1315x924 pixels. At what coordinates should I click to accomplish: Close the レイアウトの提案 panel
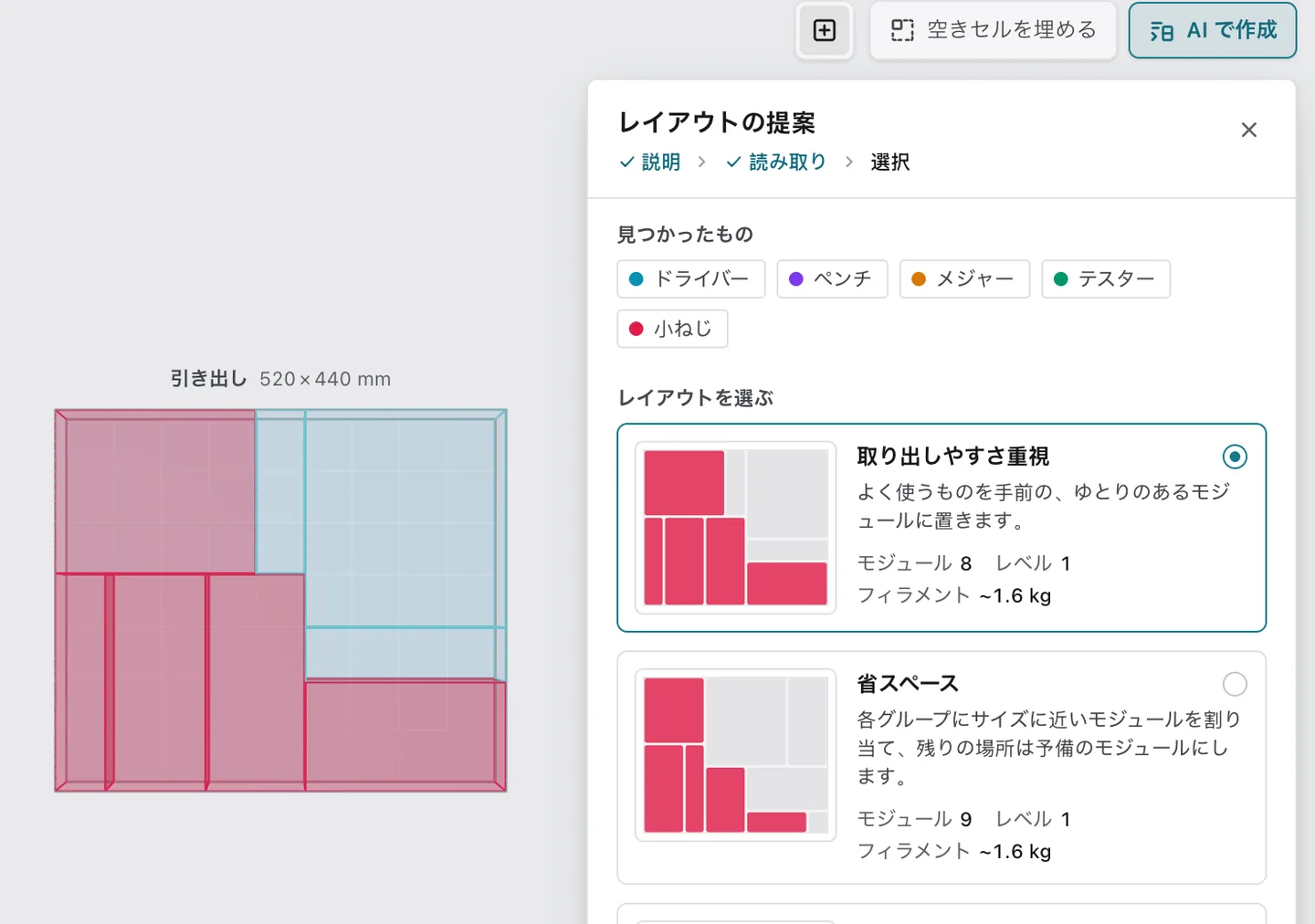pyautogui.click(x=1249, y=130)
